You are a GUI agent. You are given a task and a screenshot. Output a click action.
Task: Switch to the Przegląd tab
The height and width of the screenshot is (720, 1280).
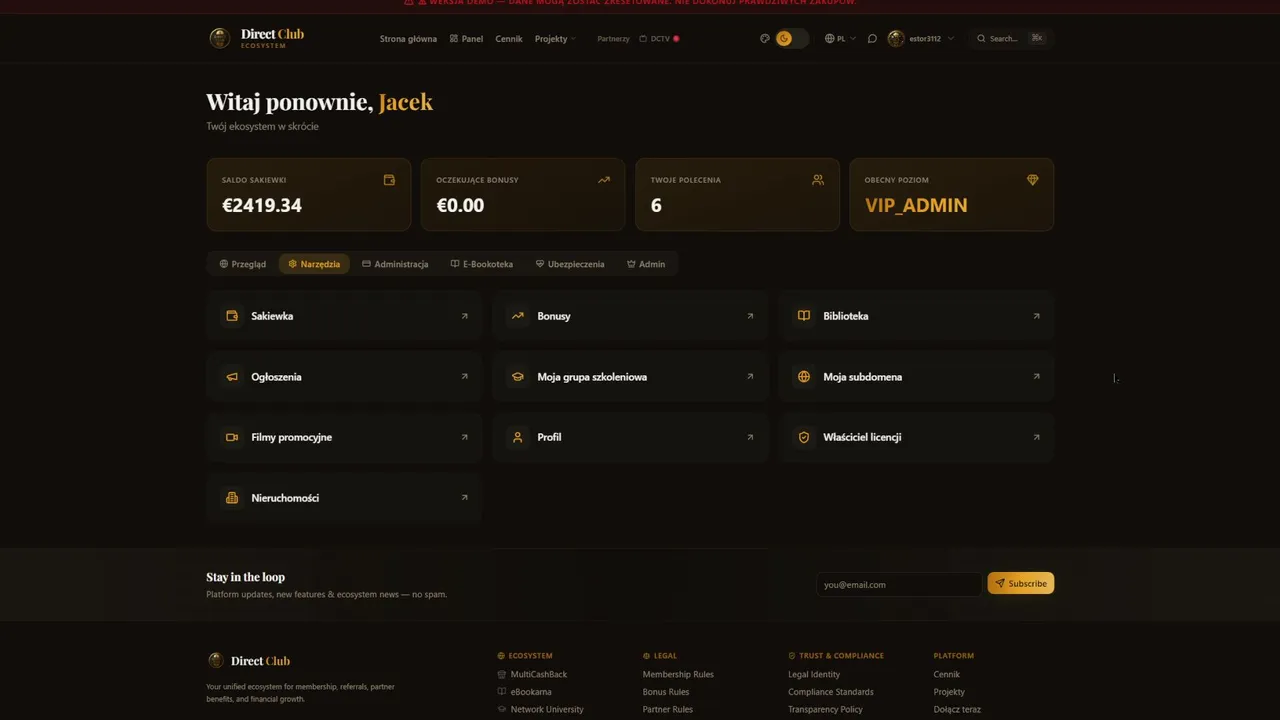pyautogui.click(x=243, y=264)
